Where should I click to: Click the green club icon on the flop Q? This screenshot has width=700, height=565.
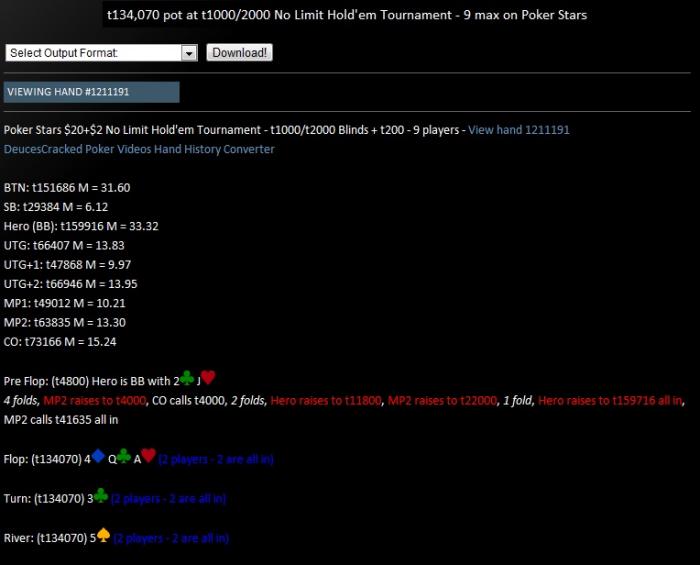pyautogui.click(x=124, y=456)
